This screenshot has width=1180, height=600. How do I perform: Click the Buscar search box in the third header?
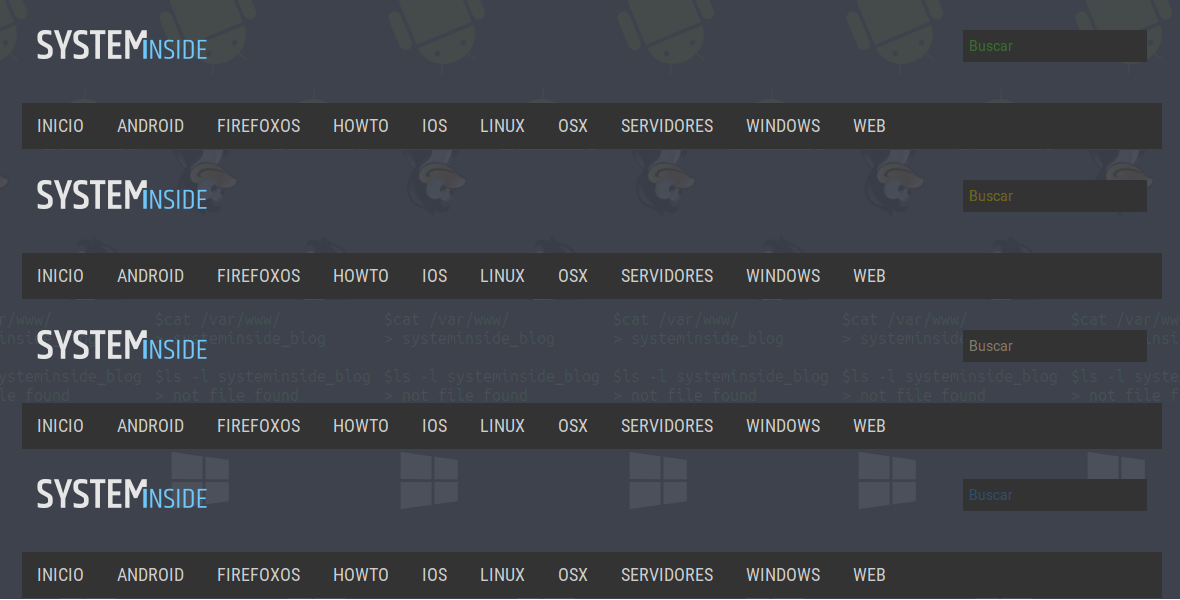(1054, 346)
